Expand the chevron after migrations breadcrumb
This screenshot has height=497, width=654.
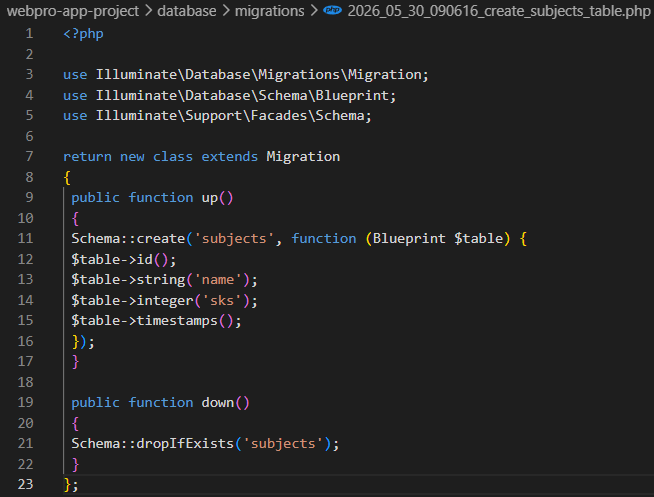(314, 11)
